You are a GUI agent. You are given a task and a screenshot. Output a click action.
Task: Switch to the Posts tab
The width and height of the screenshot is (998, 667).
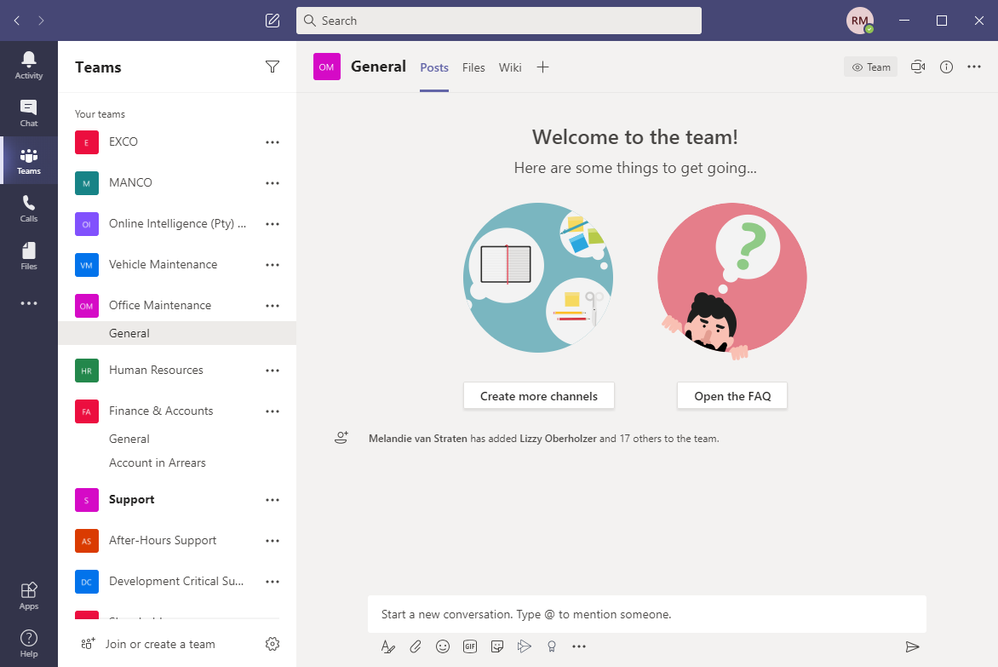(x=434, y=67)
